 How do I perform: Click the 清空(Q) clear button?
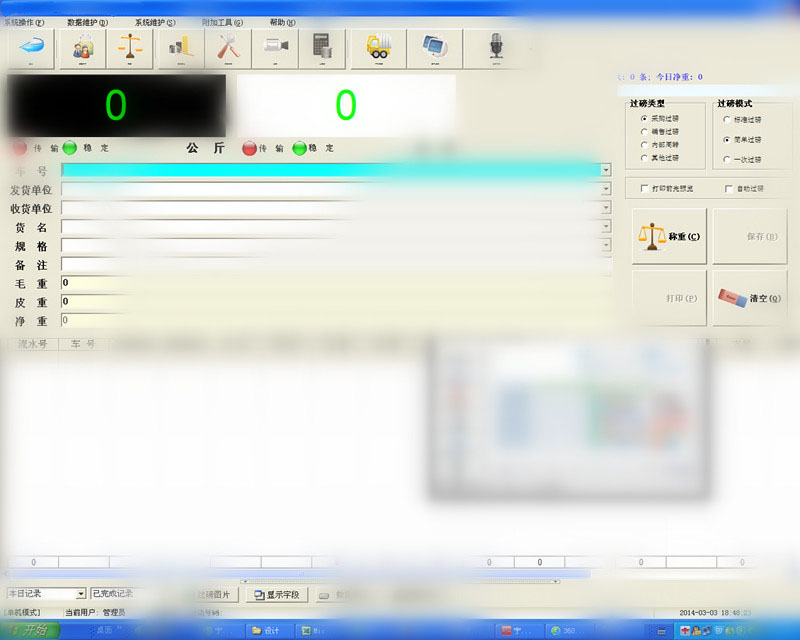[750, 298]
